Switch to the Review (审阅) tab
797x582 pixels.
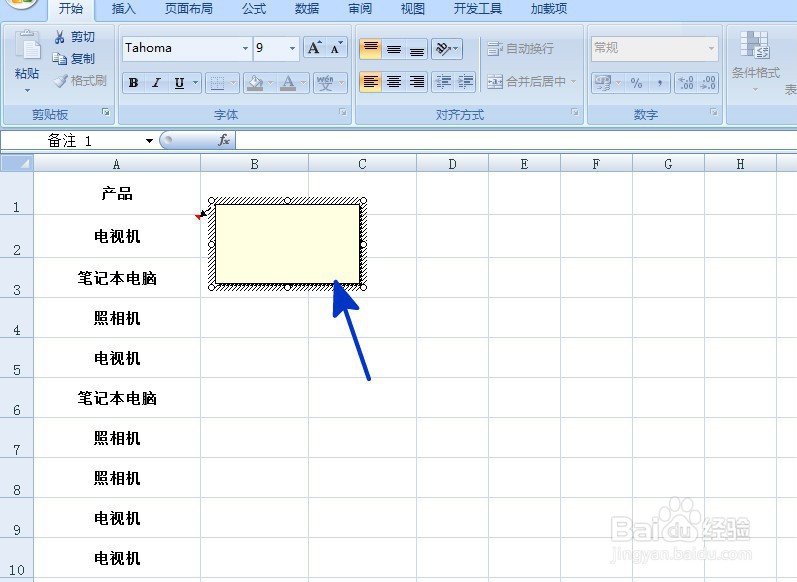(x=360, y=9)
